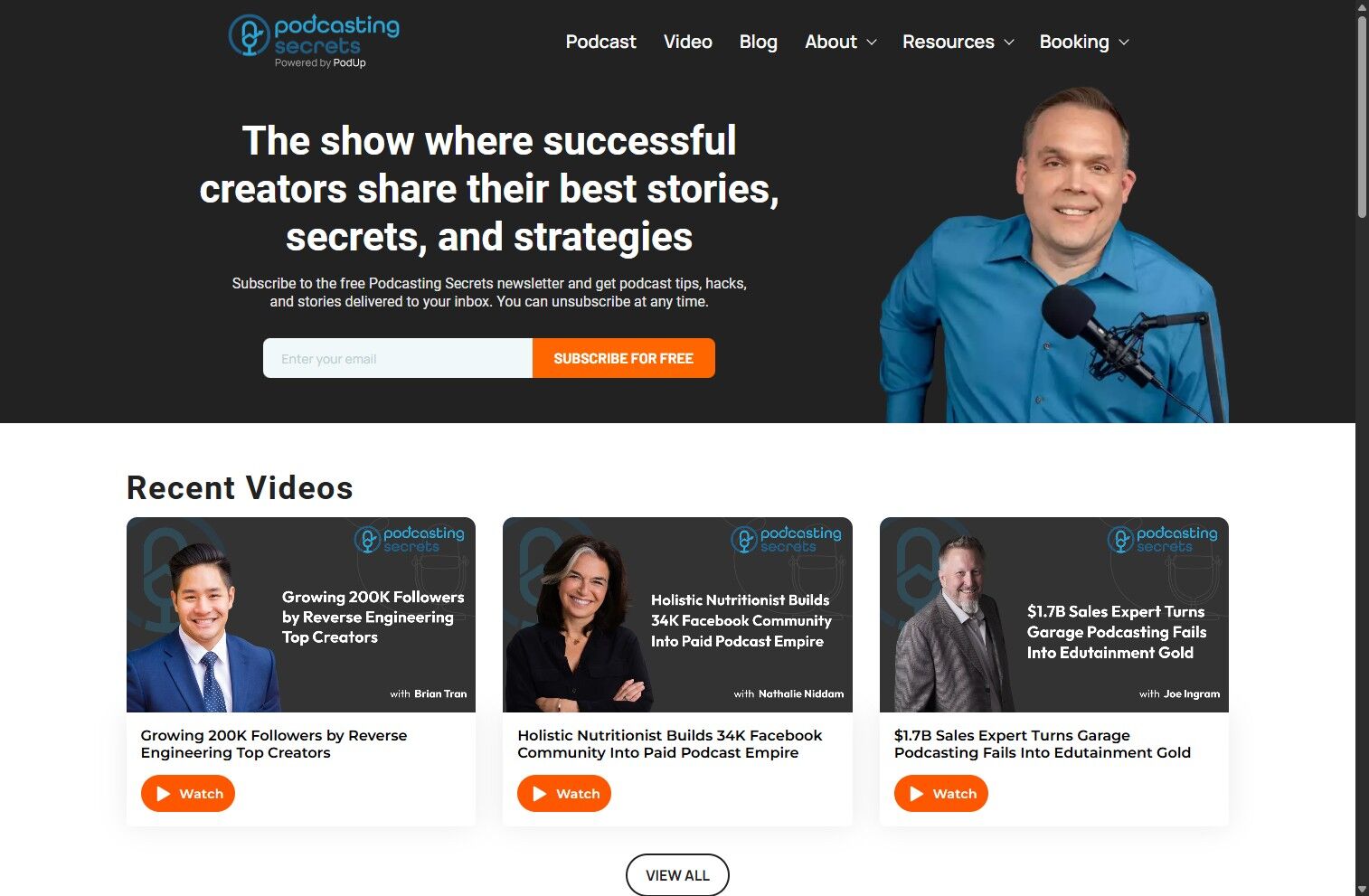Open Holistic Nutritionist video thumbnail
1369x896 pixels.
tap(677, 615)
